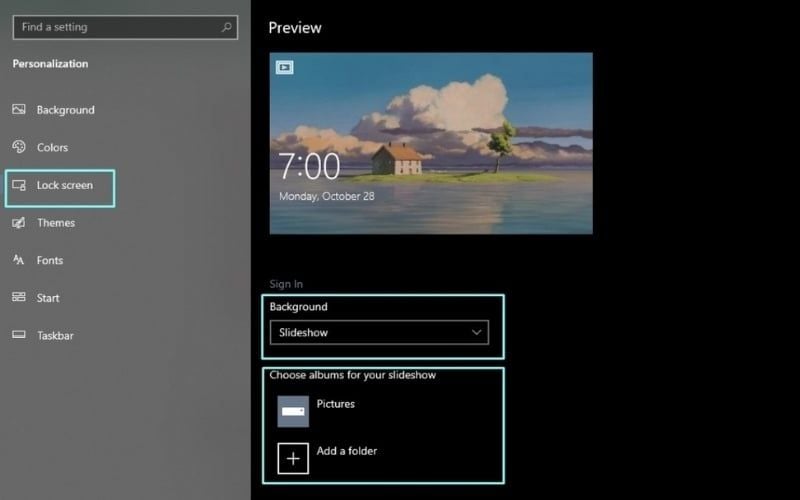Click the lock screen preview image
The image size is (800, 500).
pyautogui.click(x=430, y=143)
